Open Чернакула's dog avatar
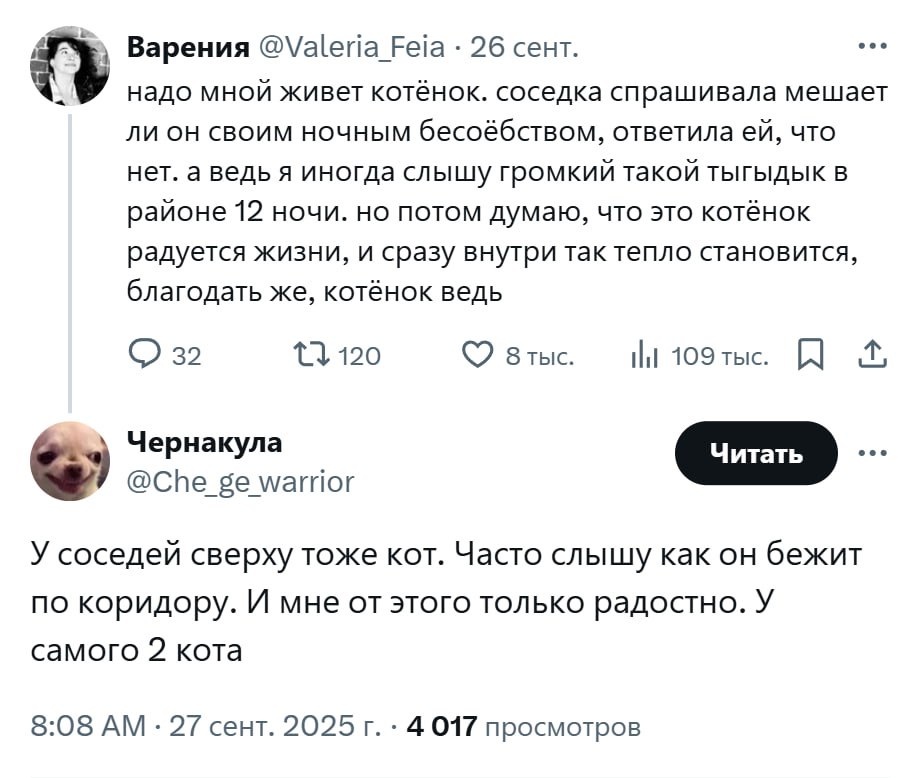 coord(69,459)
